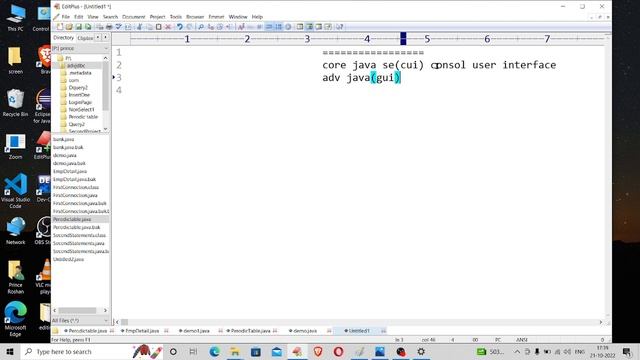Click the Copy toolbar icon
The image size is (640, 360).
[x=149, y=27]
